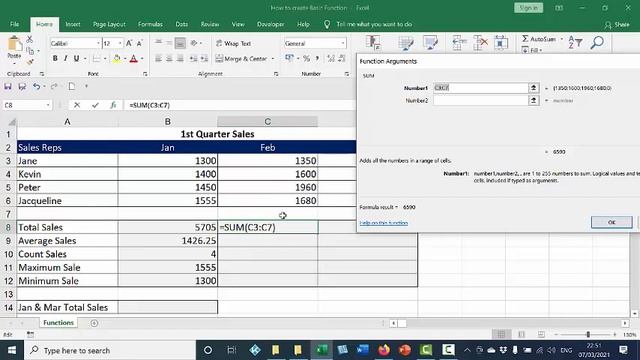Screen dimensions: 640x360
Task: Apply Percent Style format
Action: 307,59
